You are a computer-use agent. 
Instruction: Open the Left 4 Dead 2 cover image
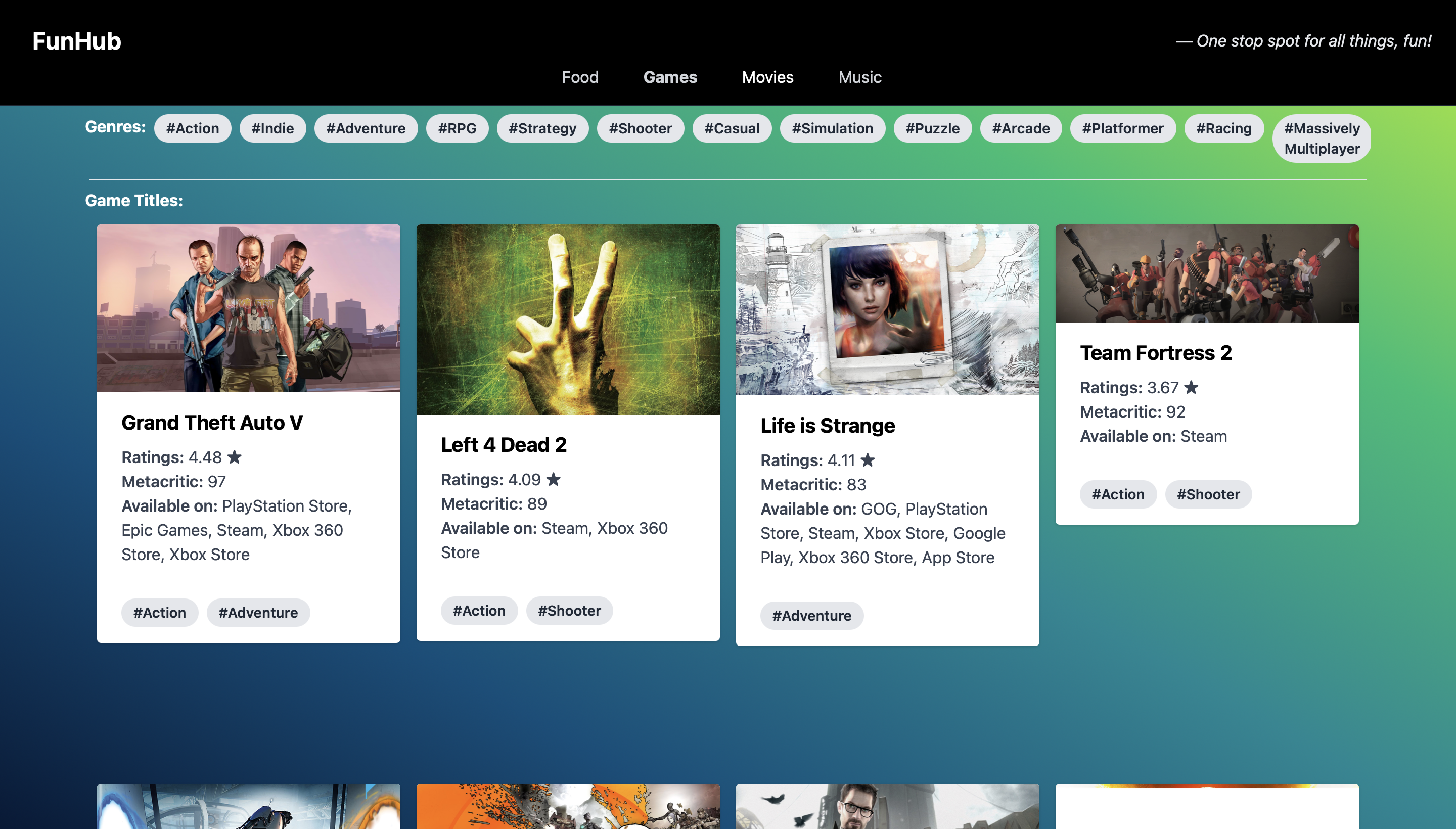(x=568, y=319)
